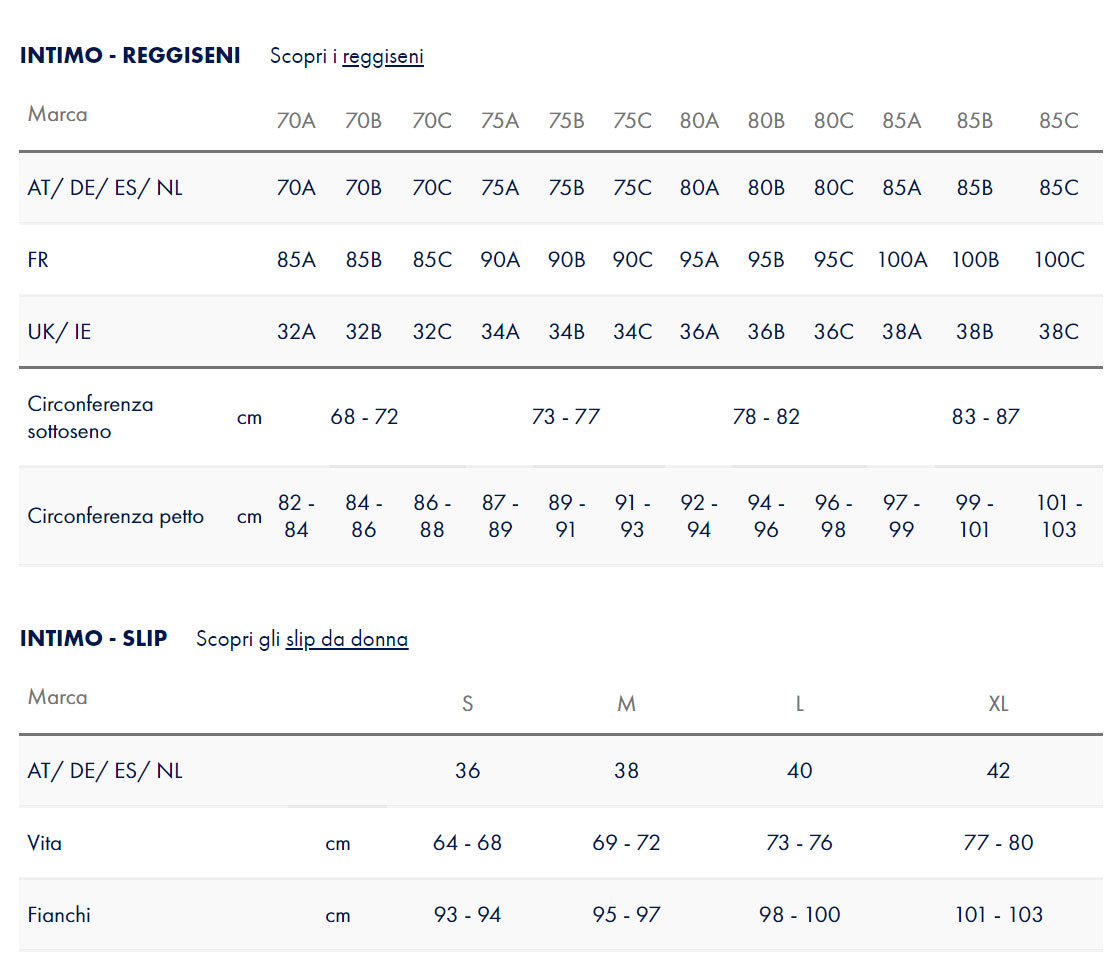Select the 70A column header
Screen dimensions: 1117x977
tap(296, 120)
